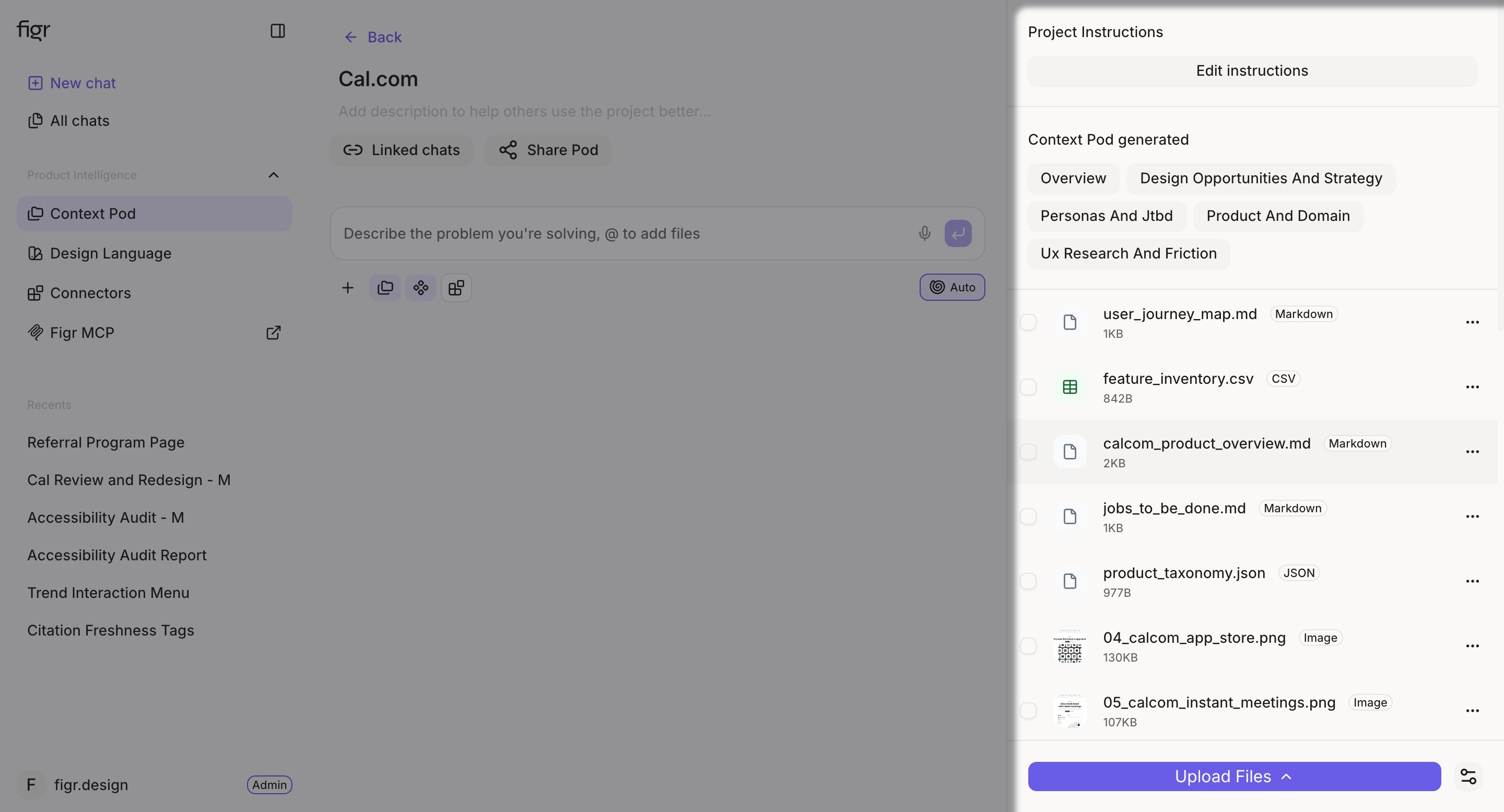Open more options for feature_inventory.csv

[x=1473, y=387]
